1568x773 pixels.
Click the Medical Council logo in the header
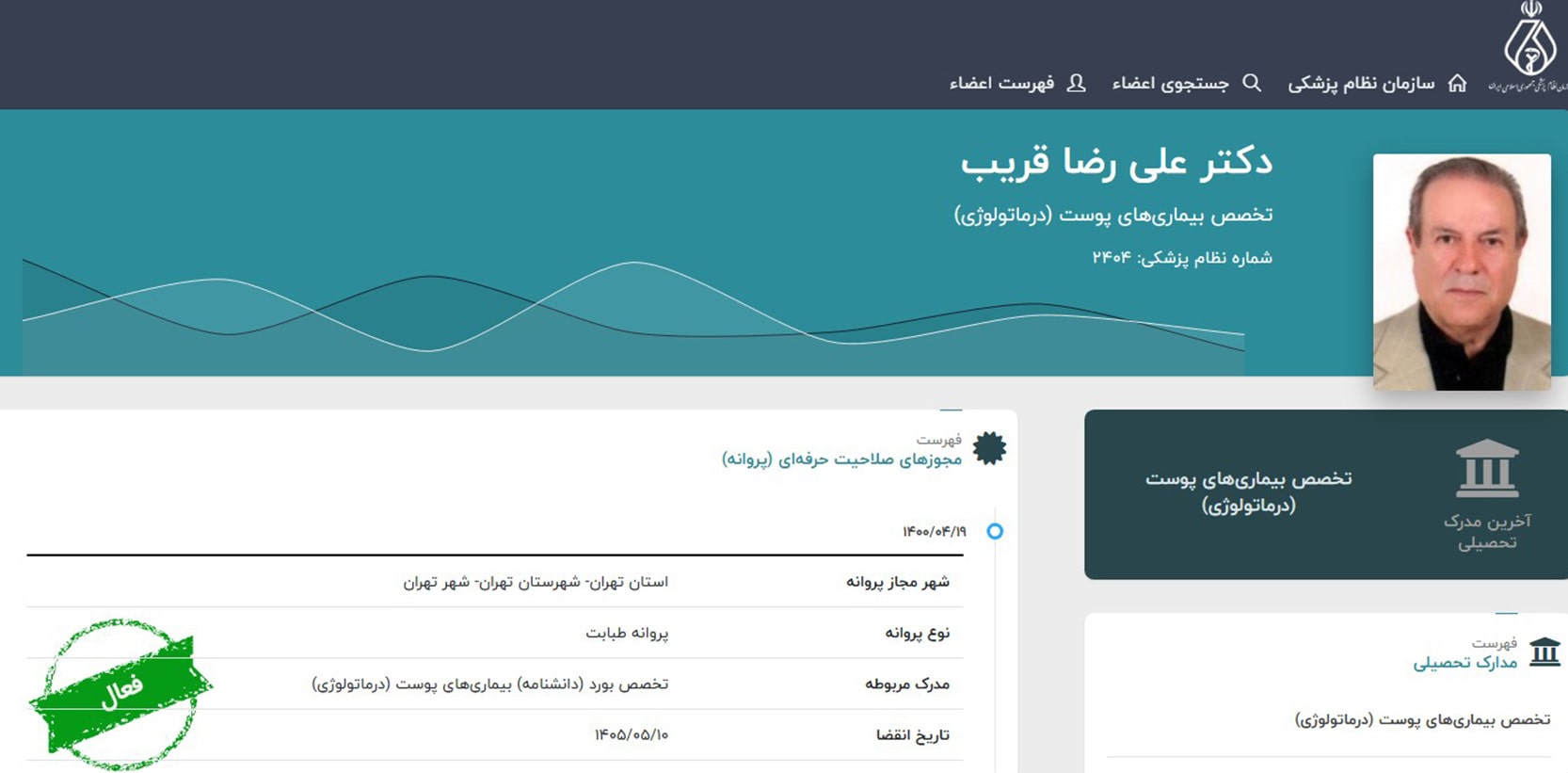pos(1529,47)
